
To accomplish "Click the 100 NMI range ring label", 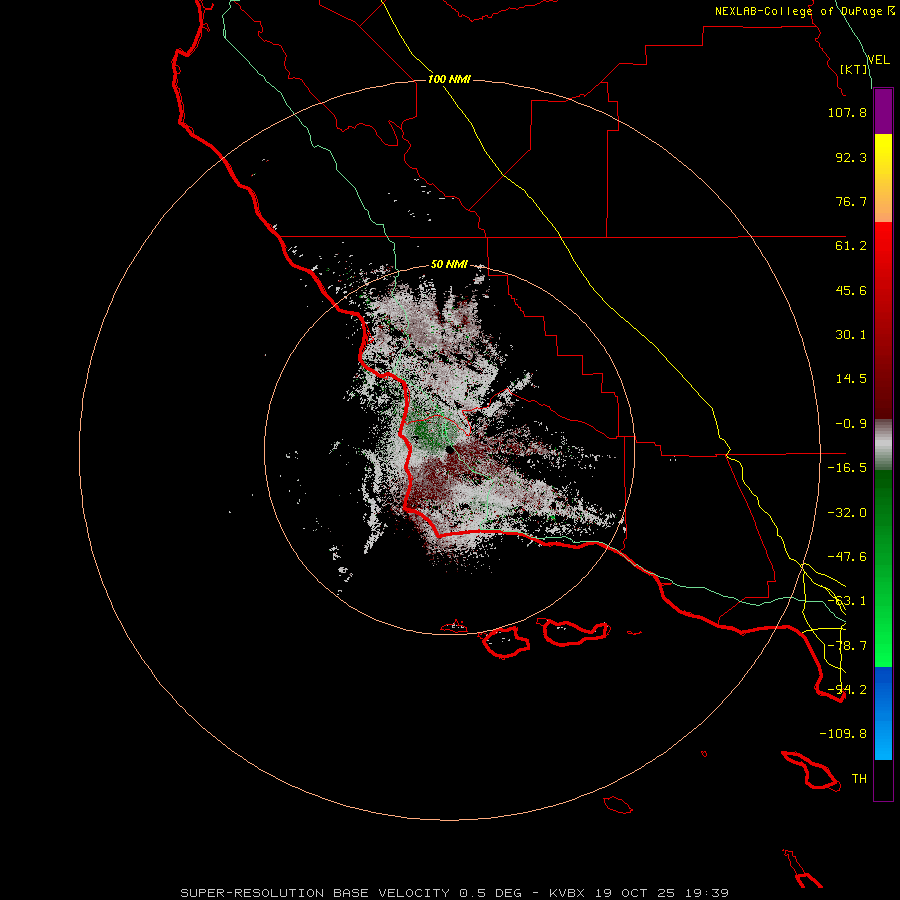I will [449, 79].
